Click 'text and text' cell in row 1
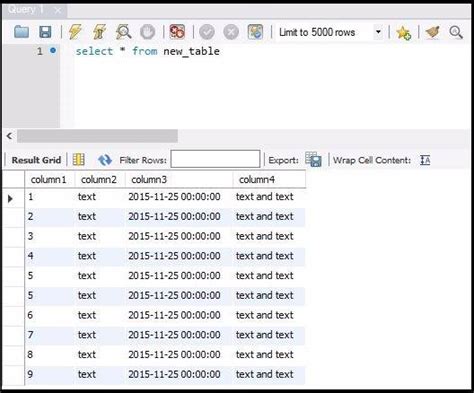Image resolution: width=474 pixels, height=393 pixels. pos(269,197)
